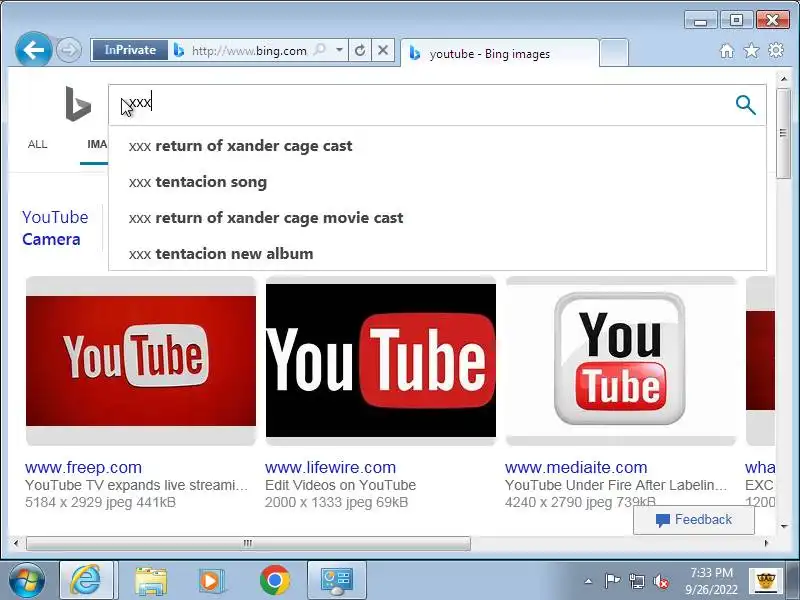Switch to the IMAGES results tab
Image resolution: width=800 pixels, height=600 pixels.
coord(97,144)
